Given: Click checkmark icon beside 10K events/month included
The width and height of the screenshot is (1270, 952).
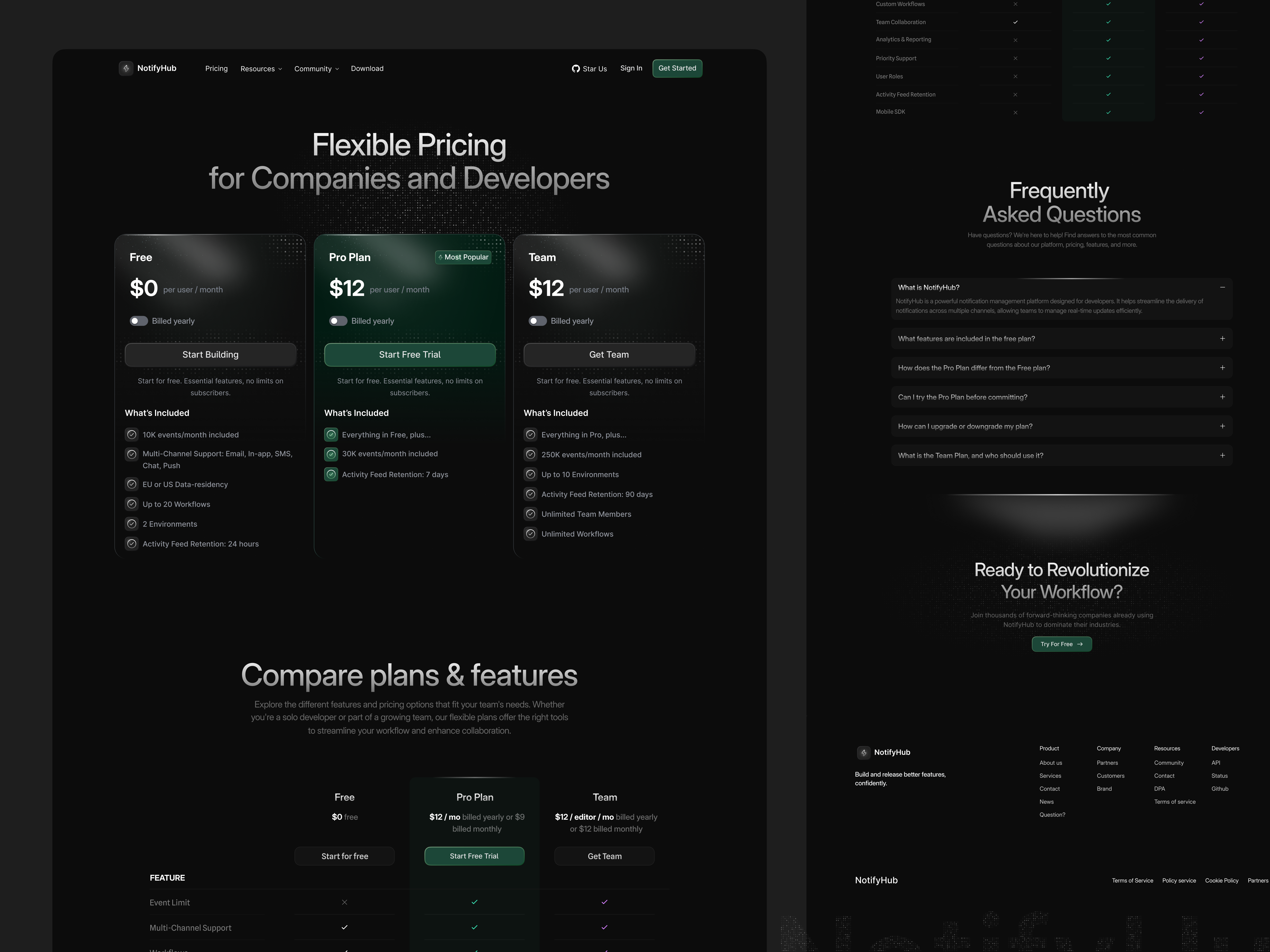Looking at the screenshot, I should click(x=131, y=435).
